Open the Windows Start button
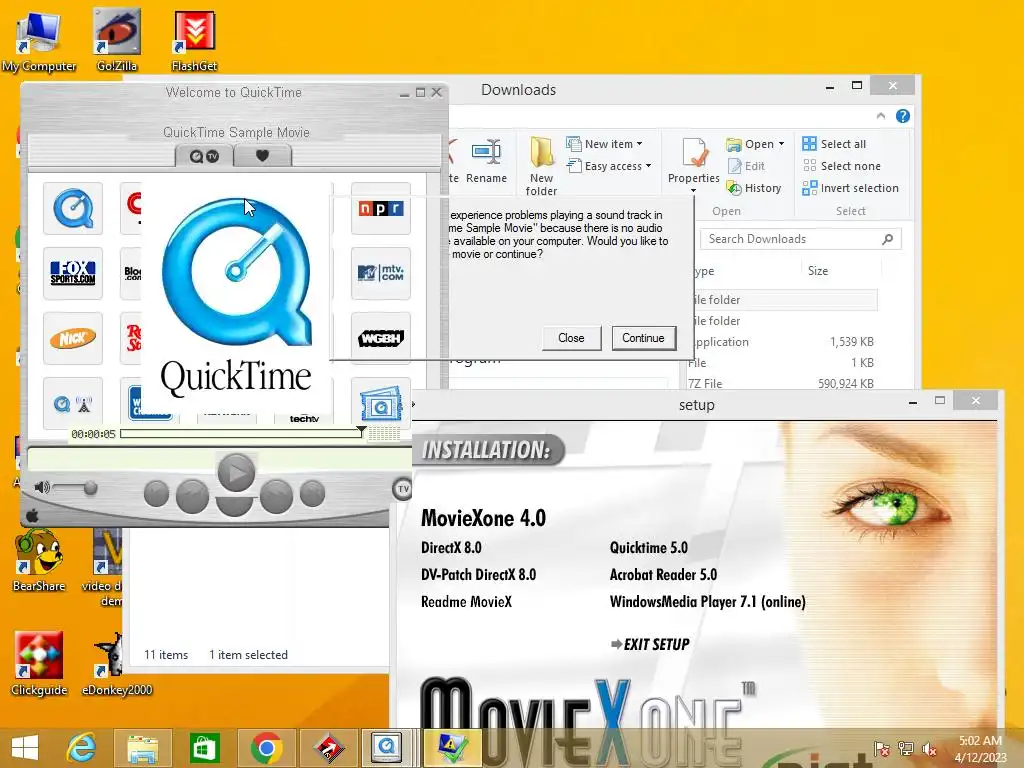Viewport: 1024px width, 768px height. 25,748
